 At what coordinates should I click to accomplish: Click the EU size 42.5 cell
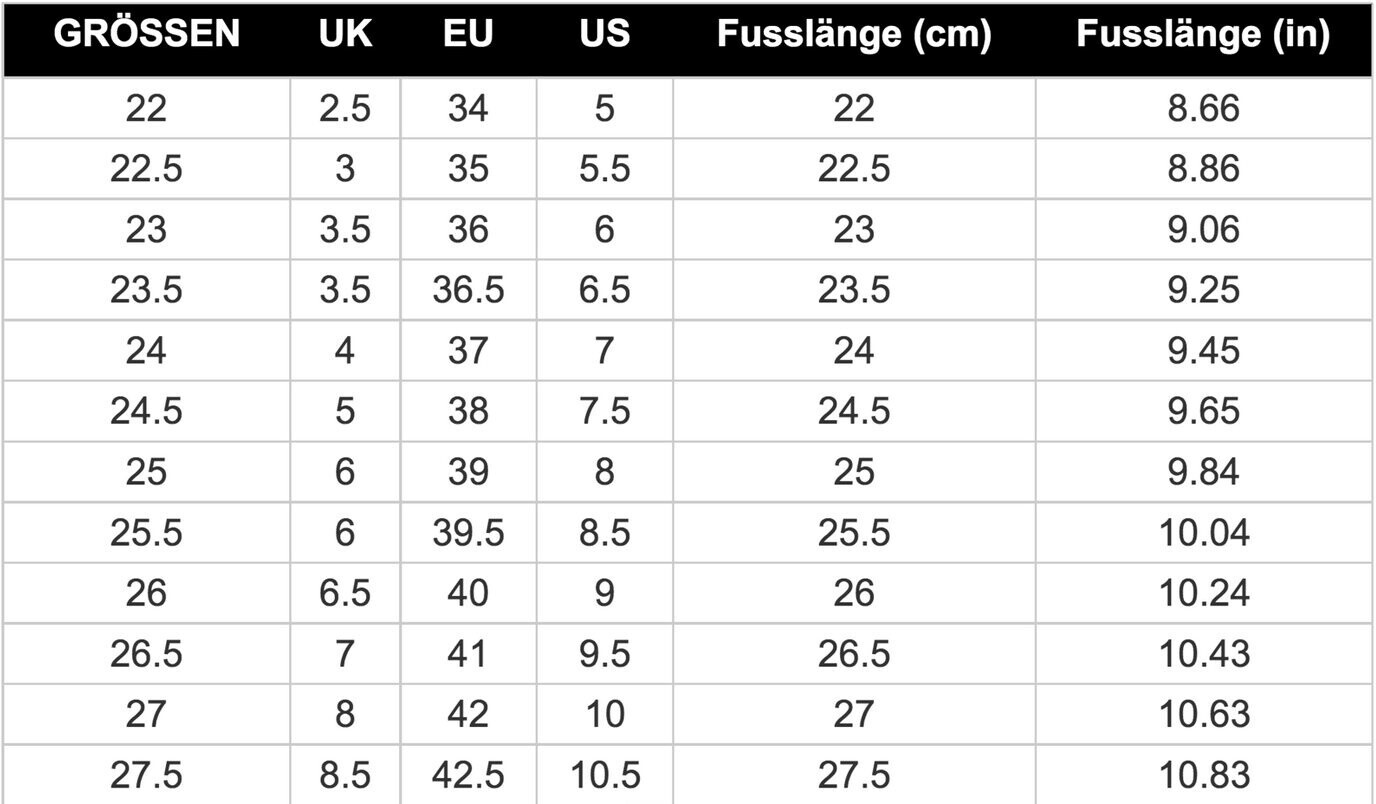tap(468, 775)
